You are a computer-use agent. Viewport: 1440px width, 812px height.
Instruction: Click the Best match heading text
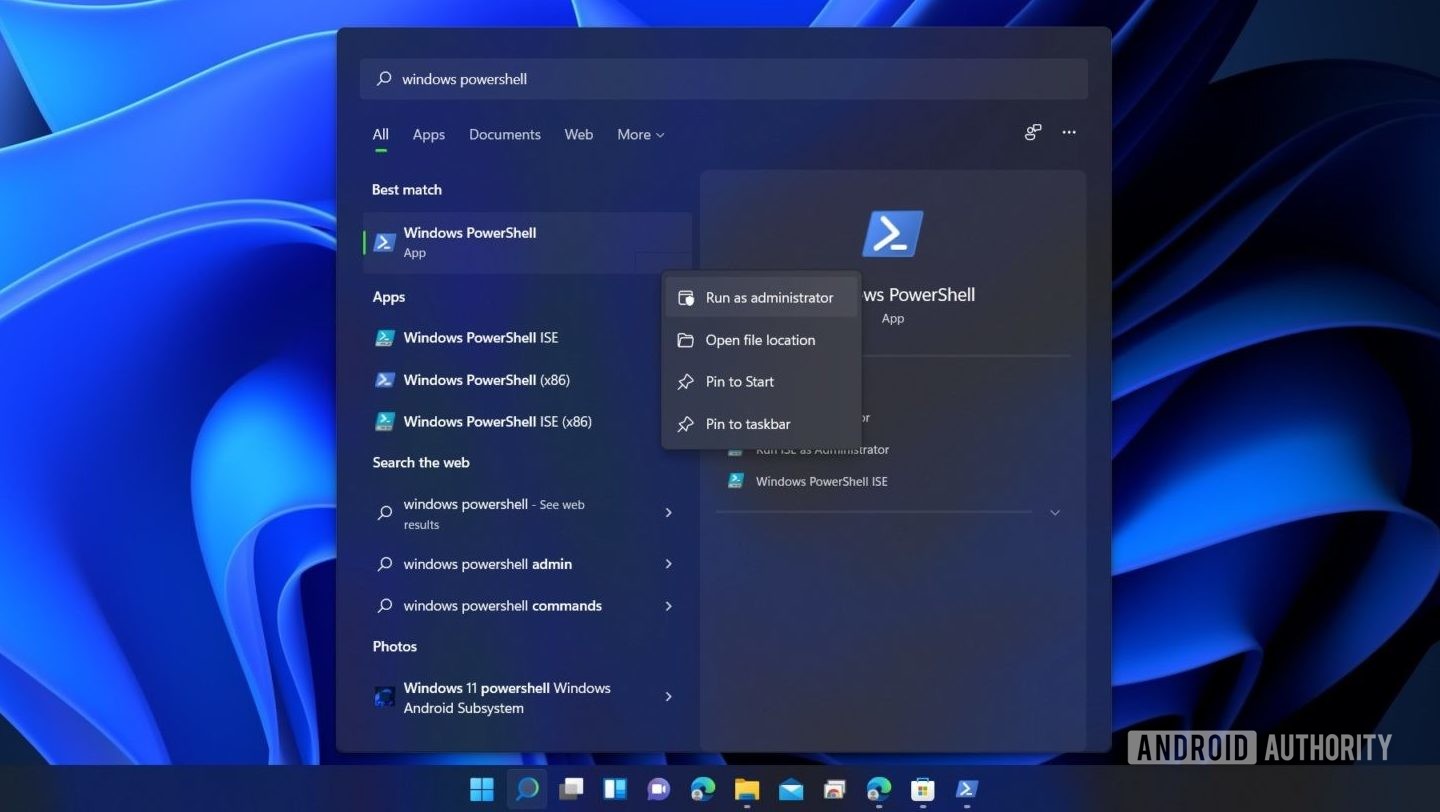407,190
